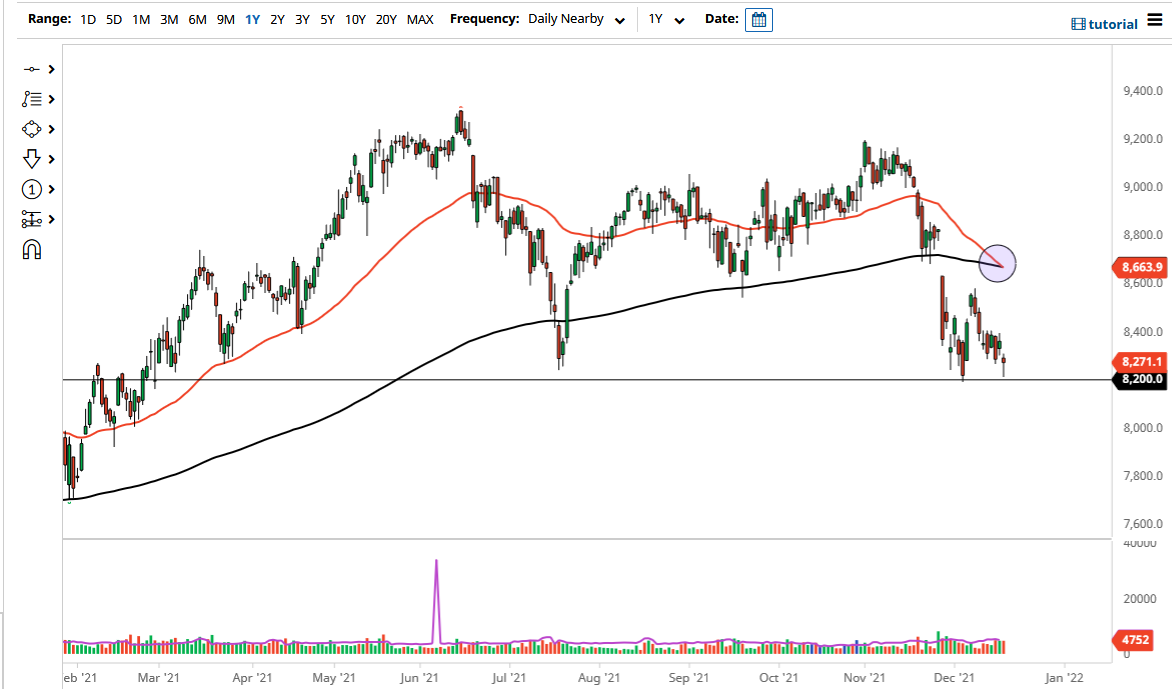Click the 8,663.9 moving average price label
Viewport: 1175px width, 689px height.
(1139, 267)
